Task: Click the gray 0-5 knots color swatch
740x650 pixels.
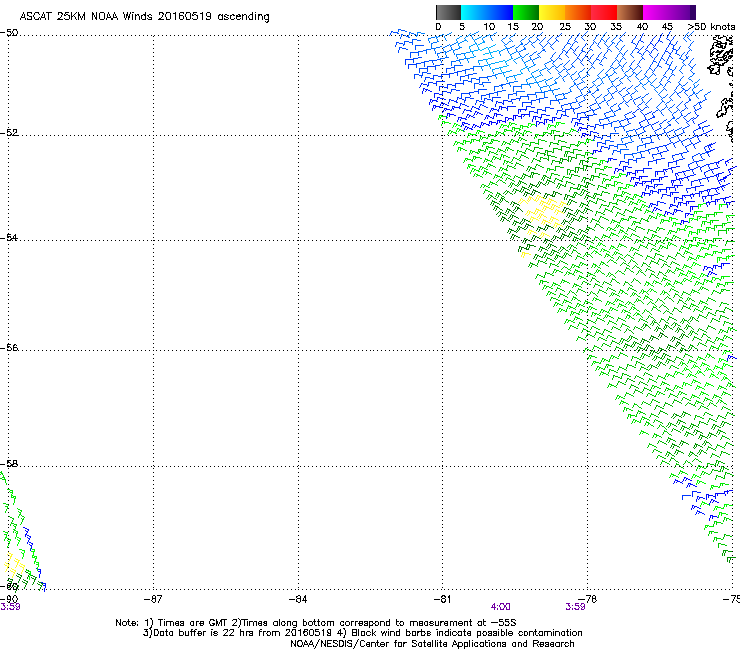Action: 448,12
